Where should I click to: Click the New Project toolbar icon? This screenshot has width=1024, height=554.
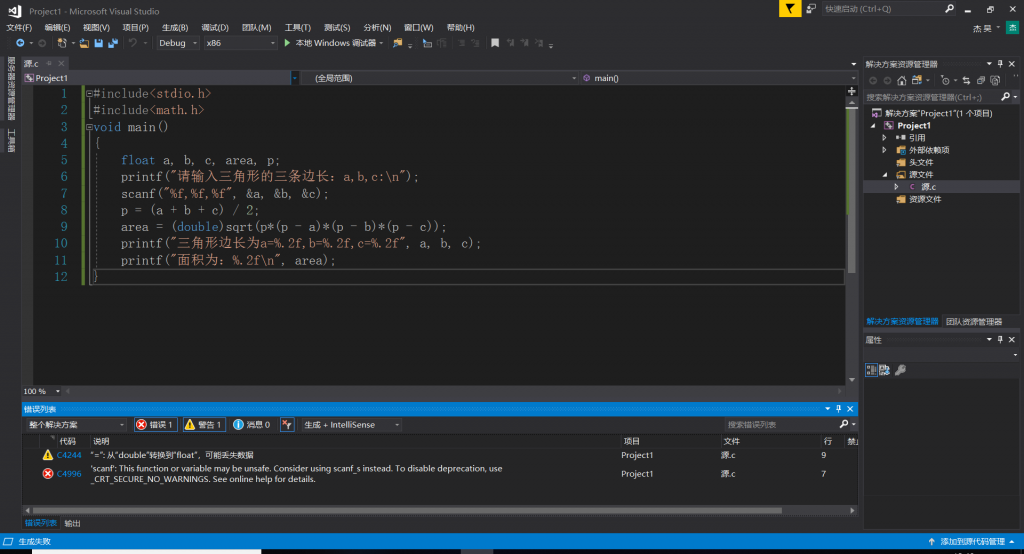click(62, 43)
